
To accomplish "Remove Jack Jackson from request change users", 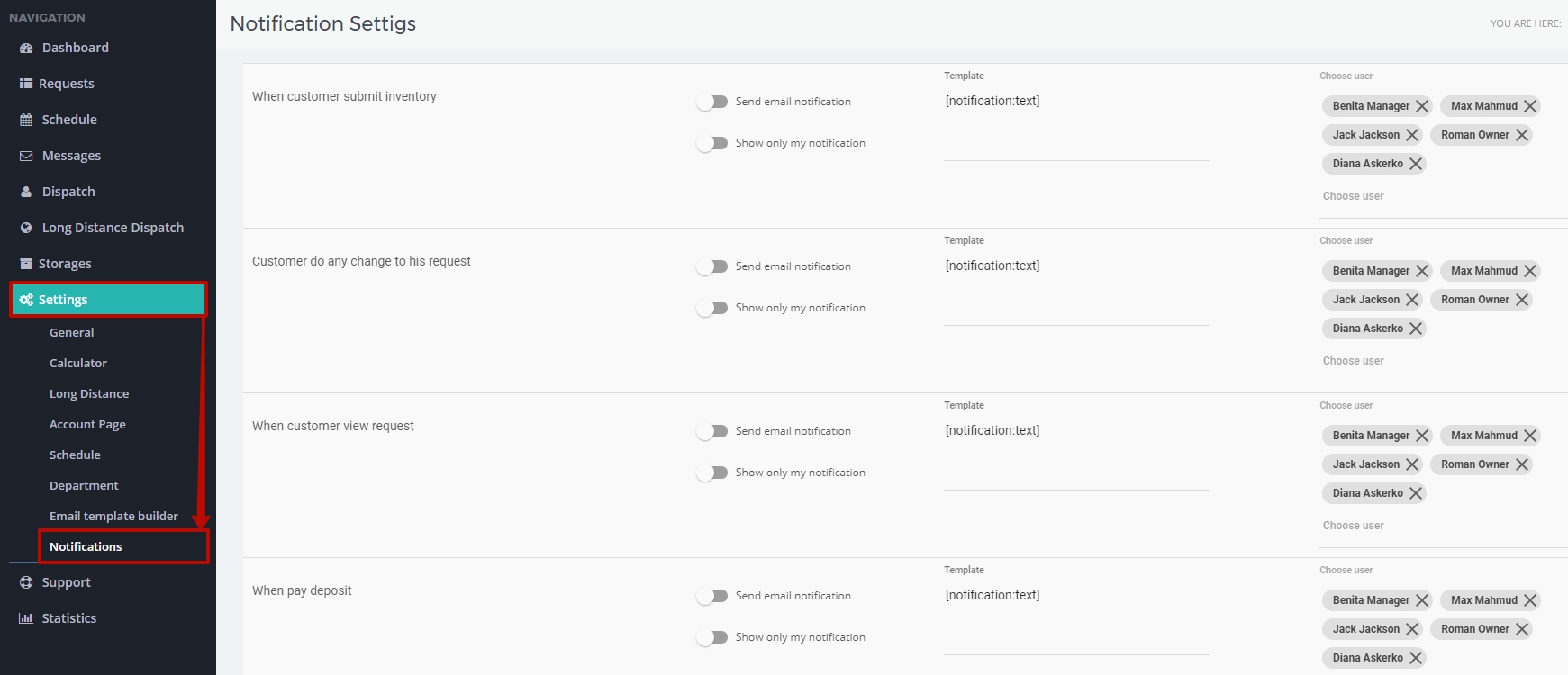I will coord(1412,300).
